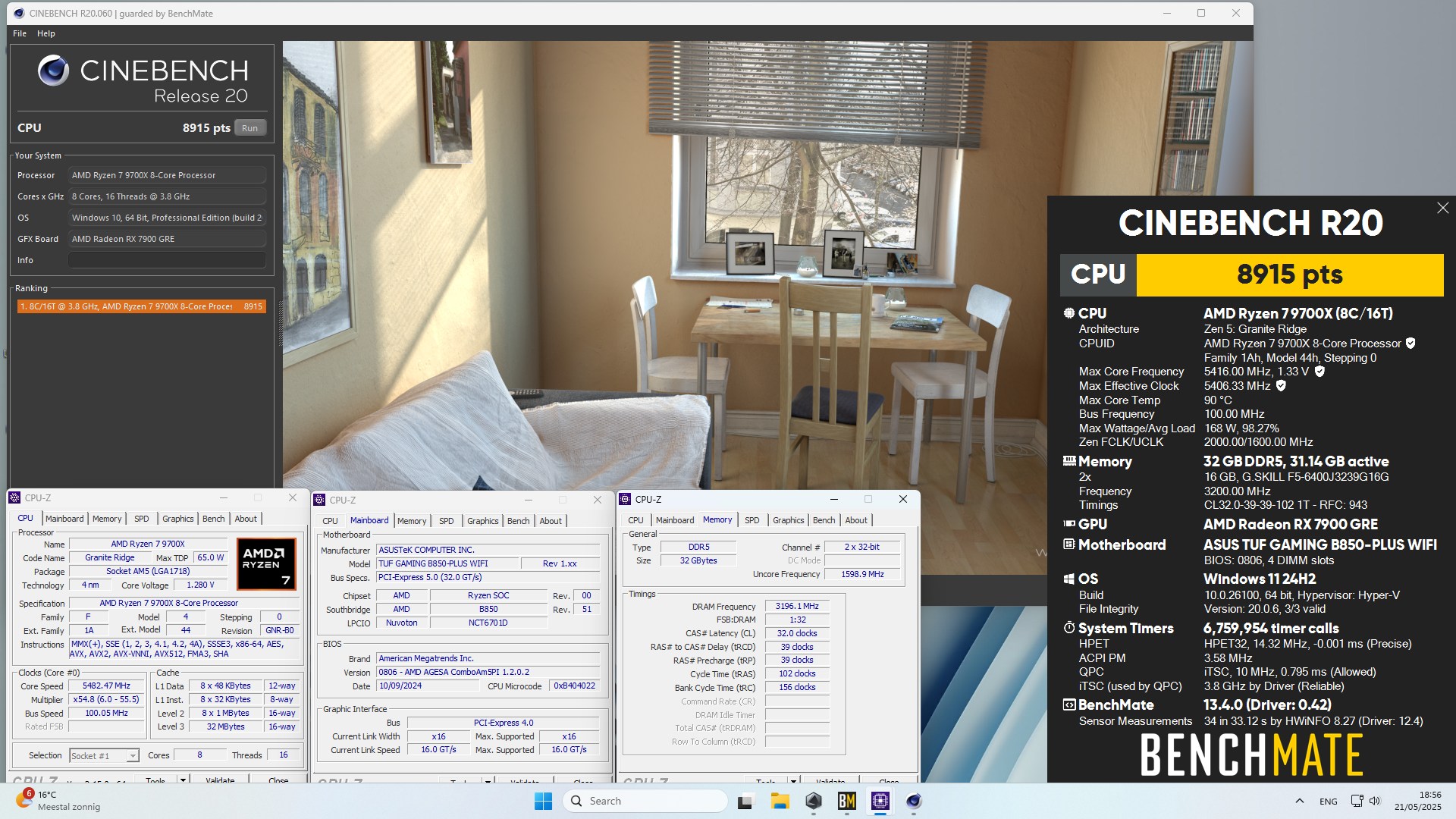This screenshot has height=819, width=1456.
Task: Click the yellow 8915 pts score box
Action: point(1289,275)
